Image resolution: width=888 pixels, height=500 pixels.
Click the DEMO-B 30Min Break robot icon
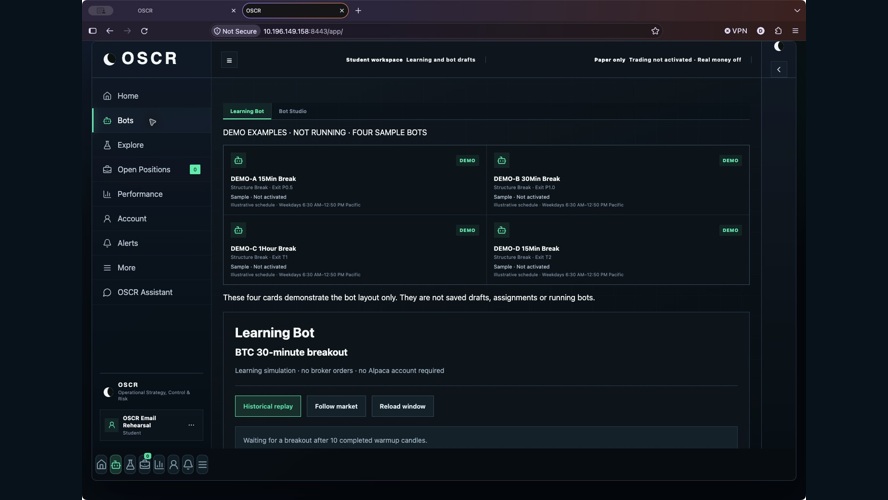(x=502, y=160)
